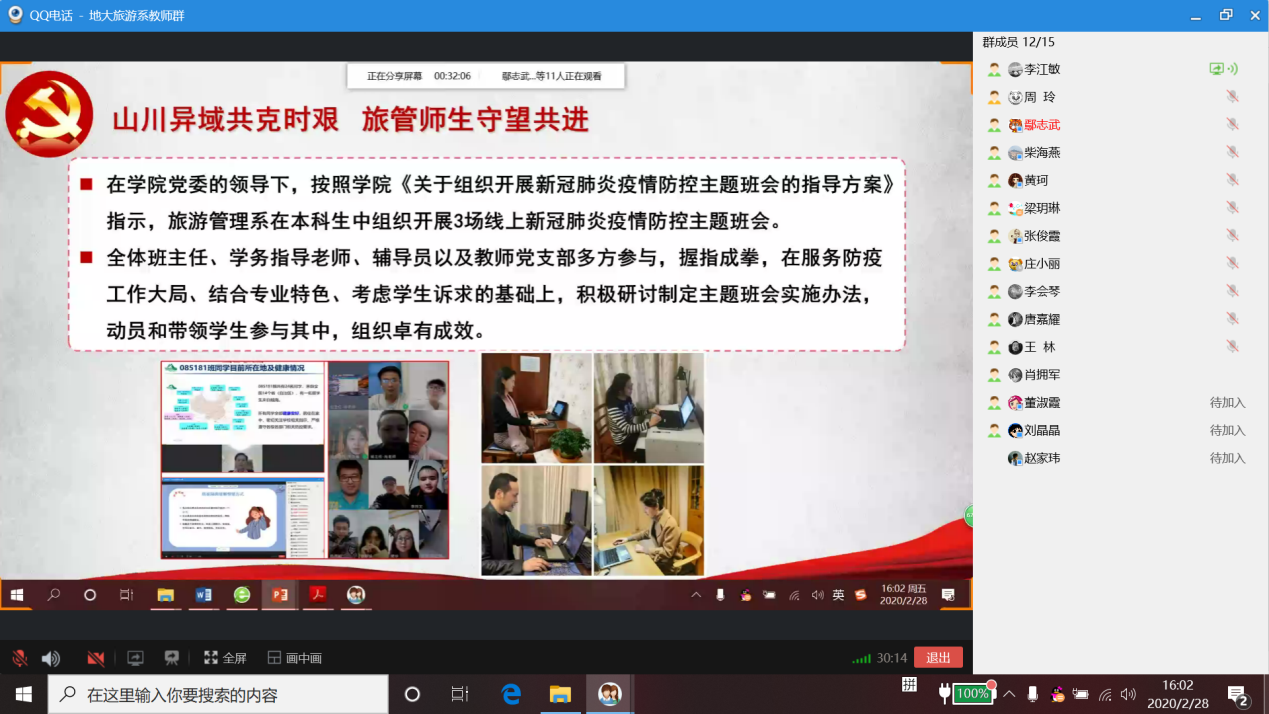Toggle the call speaker volume icon
Viewport: 1269px width, 714px height.
pyautogui.click(x=50, y=658)
